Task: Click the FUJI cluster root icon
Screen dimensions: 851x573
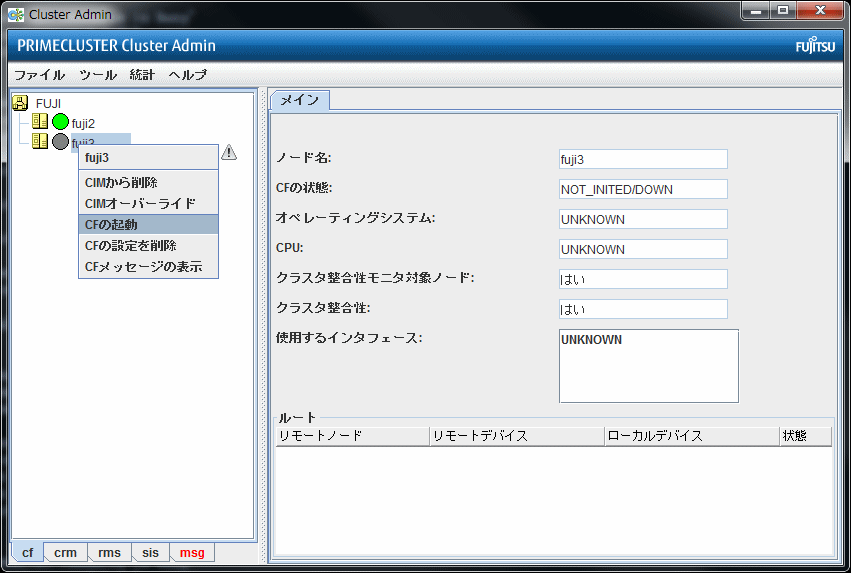Action: (x=20, y=103)
